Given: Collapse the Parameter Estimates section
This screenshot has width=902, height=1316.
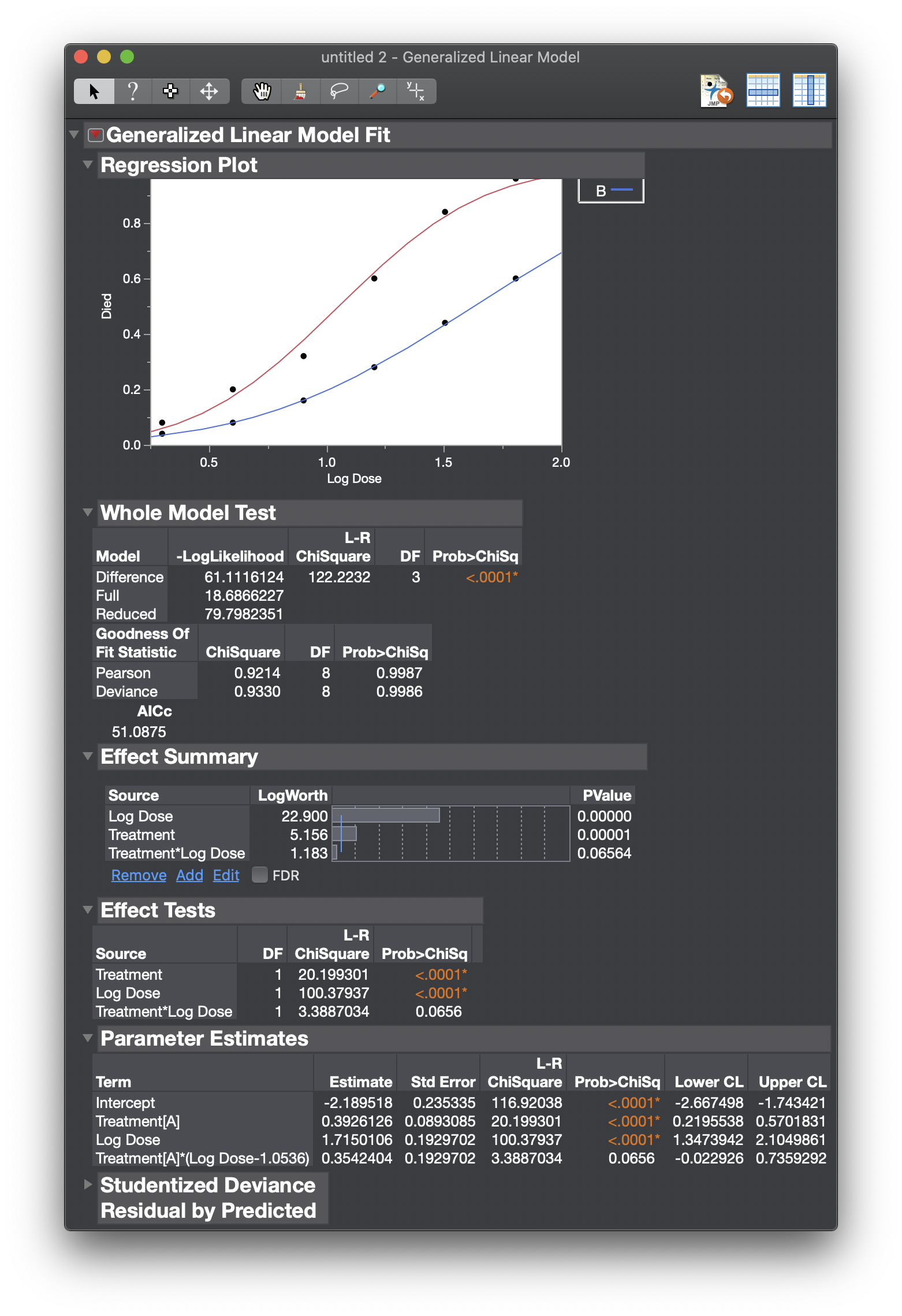Looking at the screenshot, I should click(88, 1038).
